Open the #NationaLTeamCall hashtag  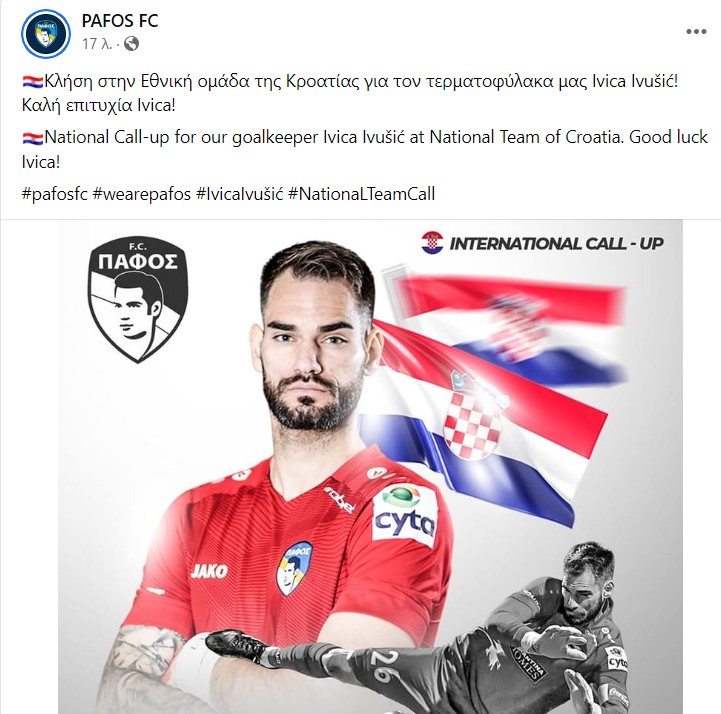coord(361,194)
